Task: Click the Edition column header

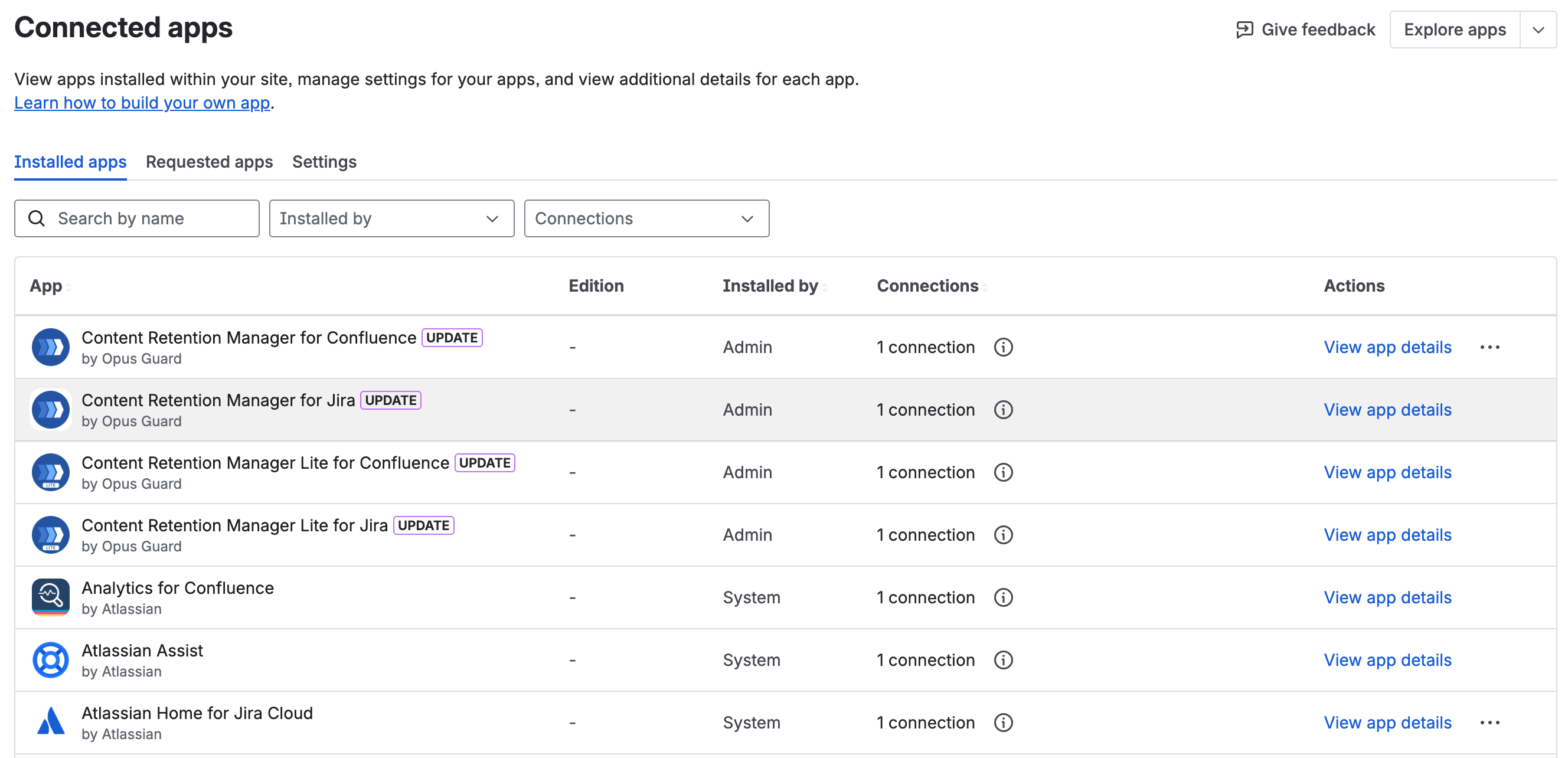Action: (596, 286)
